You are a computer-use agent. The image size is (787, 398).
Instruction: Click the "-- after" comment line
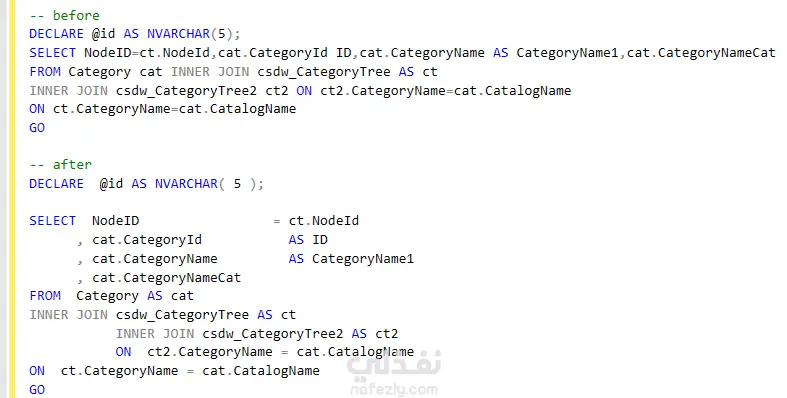[x=60, y=165]
